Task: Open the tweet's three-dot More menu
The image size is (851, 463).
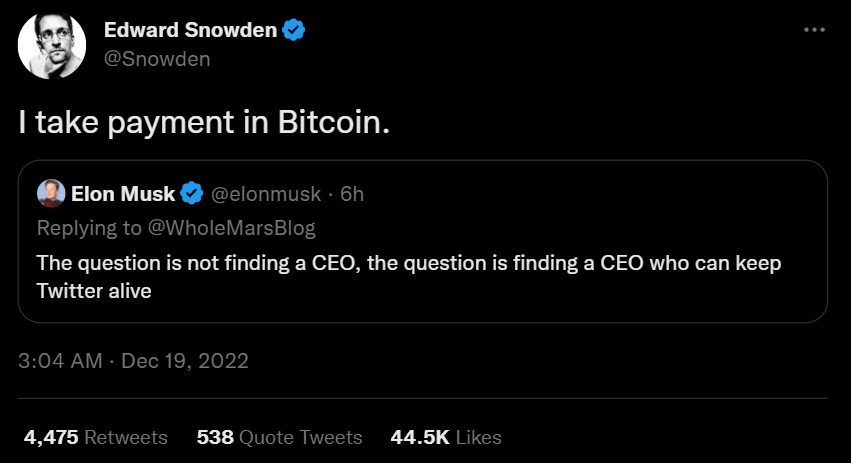Action: [x=814, y=30]
